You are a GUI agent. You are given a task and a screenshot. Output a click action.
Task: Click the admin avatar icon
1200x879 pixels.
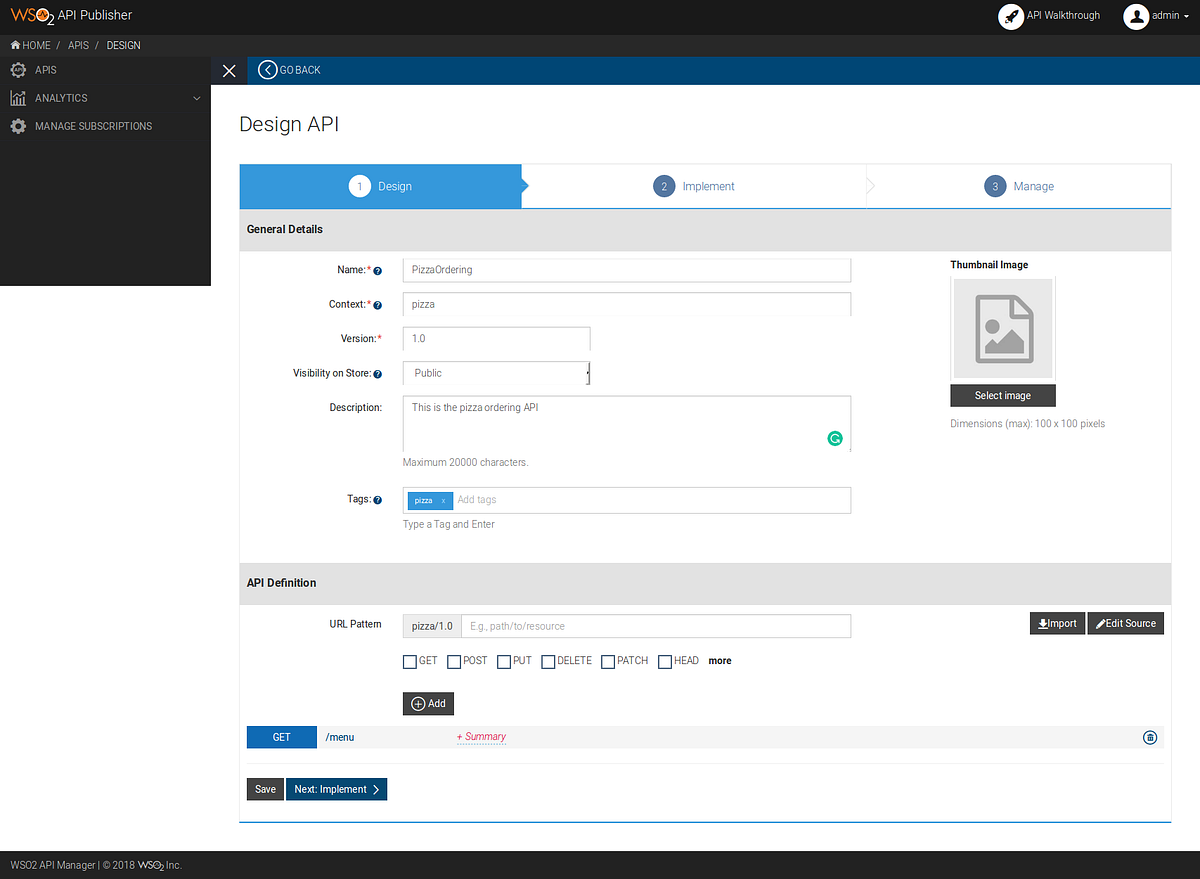(1136, 16)
